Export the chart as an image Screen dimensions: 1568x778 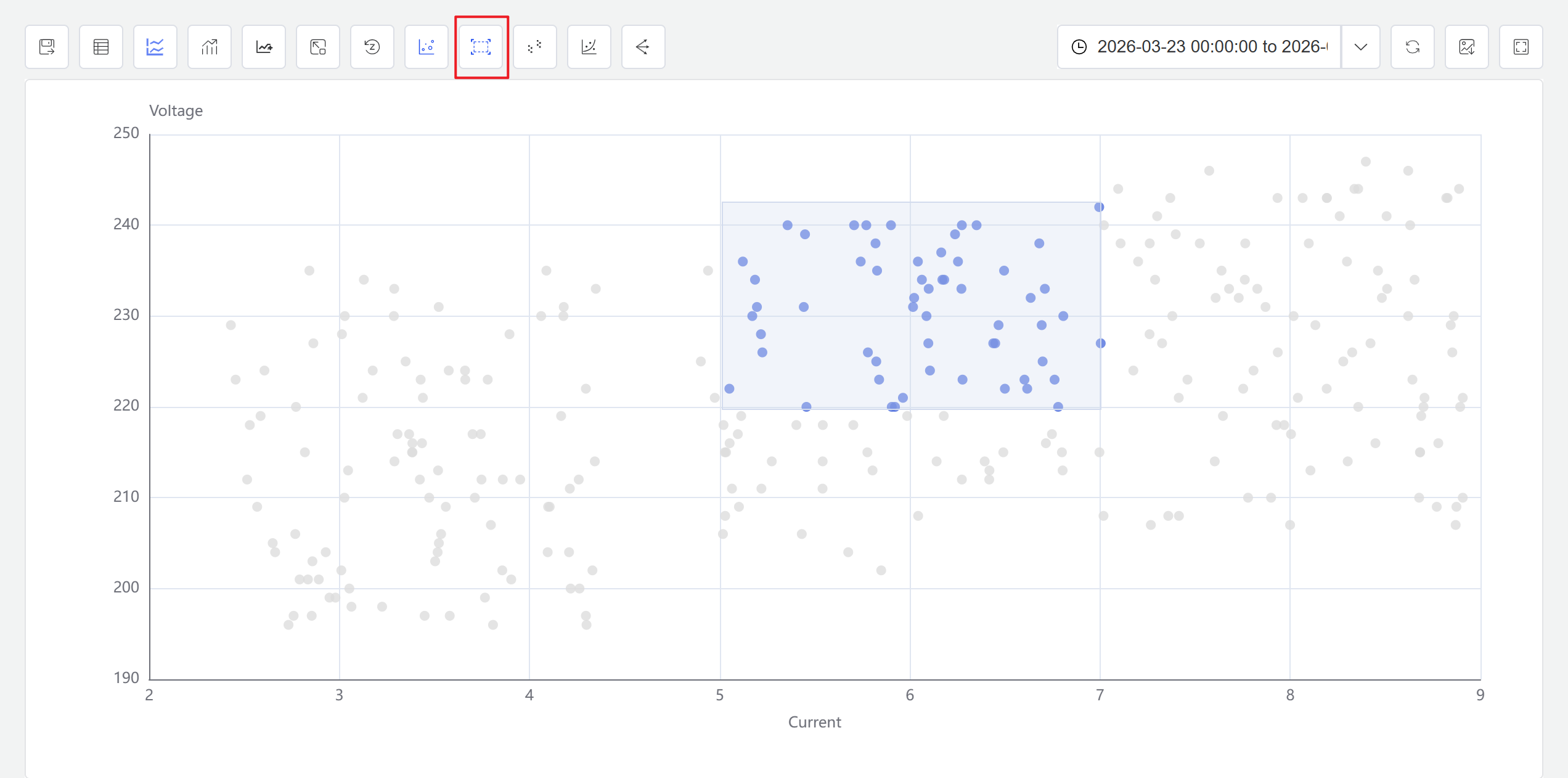1467,46
